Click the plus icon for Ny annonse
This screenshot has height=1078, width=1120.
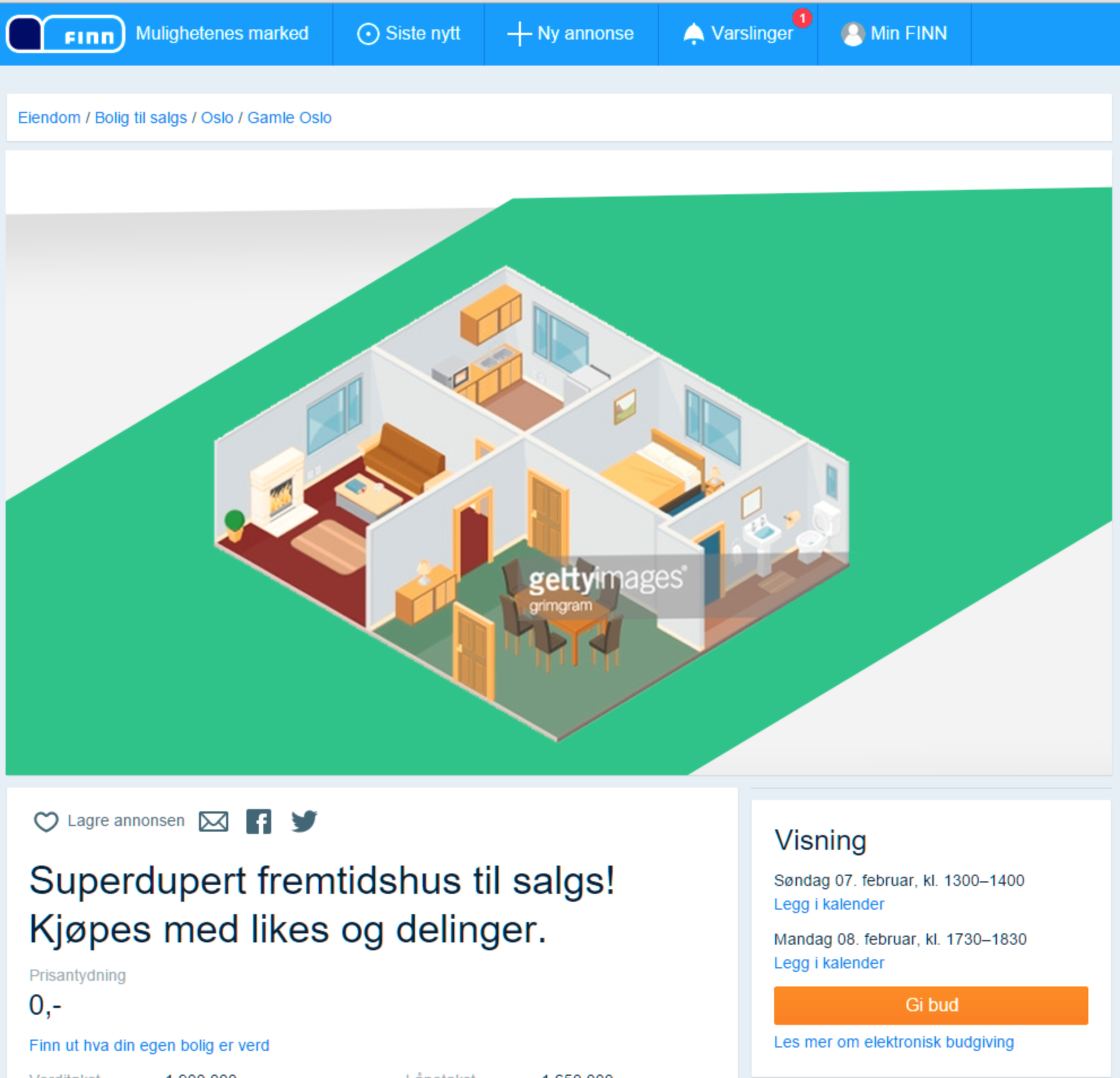[519, 34]
